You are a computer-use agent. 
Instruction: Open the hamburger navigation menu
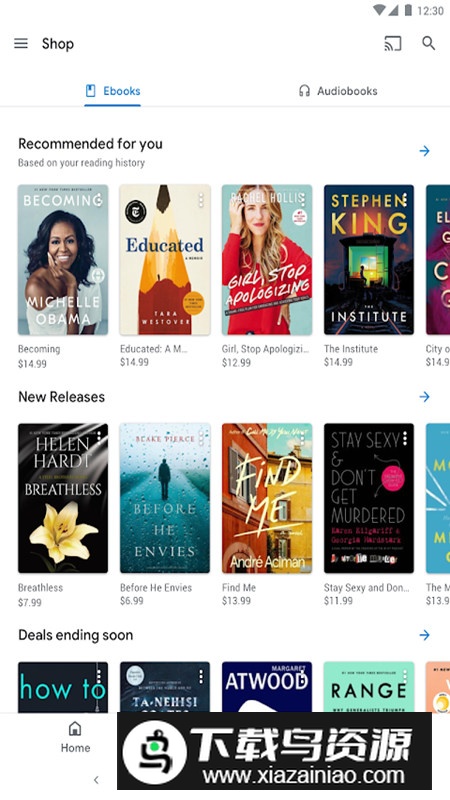[x=21, y=43]
